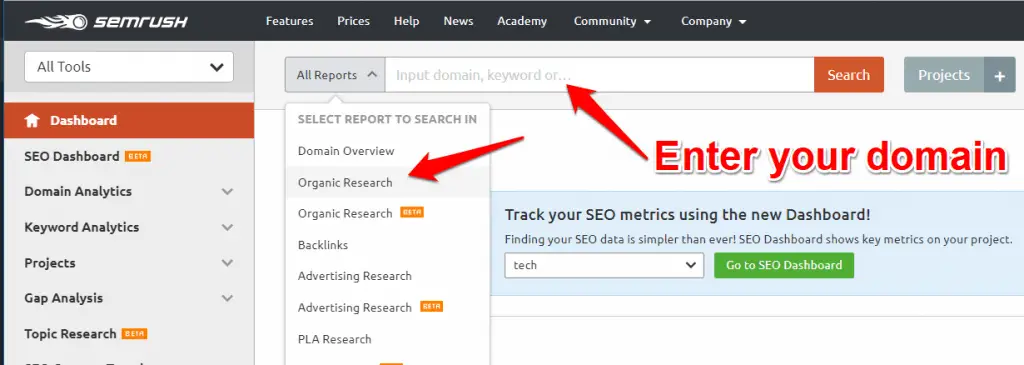Click Go to SEO Dashboard button
Viewport: 1024px width, 365px height.
[x=784, y=266]
